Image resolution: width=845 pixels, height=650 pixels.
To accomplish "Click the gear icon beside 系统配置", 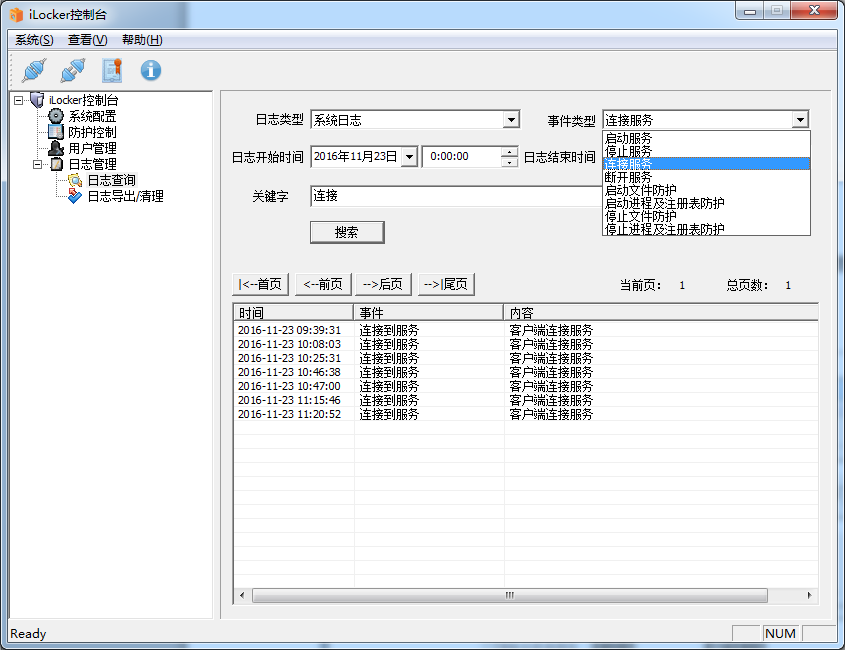I will pos(56,116).
